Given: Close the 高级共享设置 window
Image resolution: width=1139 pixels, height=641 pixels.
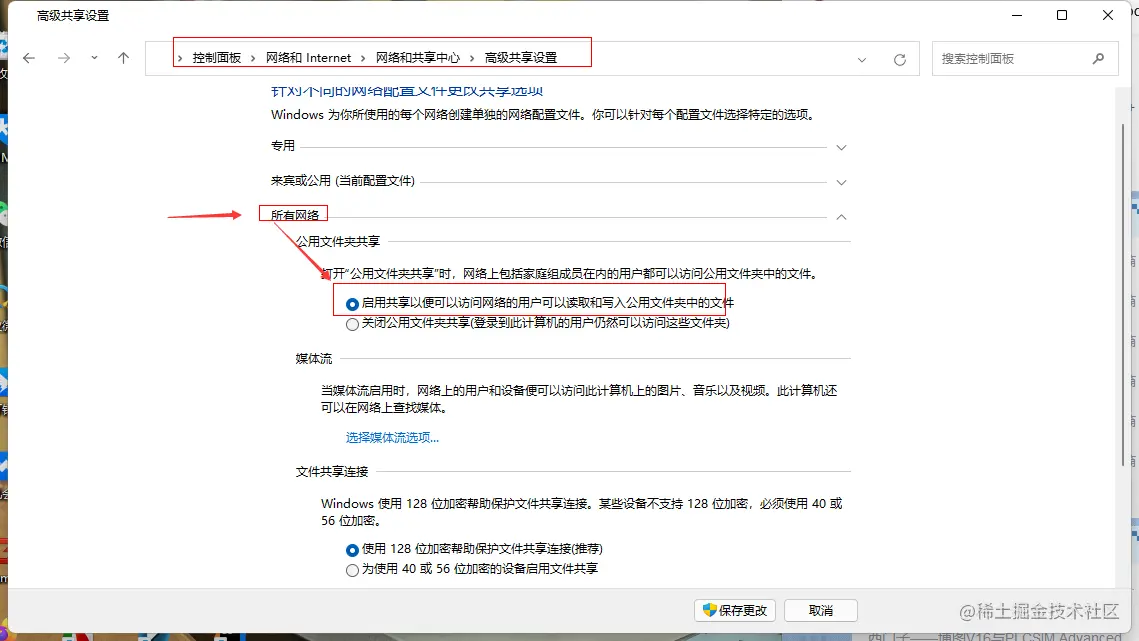Looking at the screenshot, I should (1108, 15).
